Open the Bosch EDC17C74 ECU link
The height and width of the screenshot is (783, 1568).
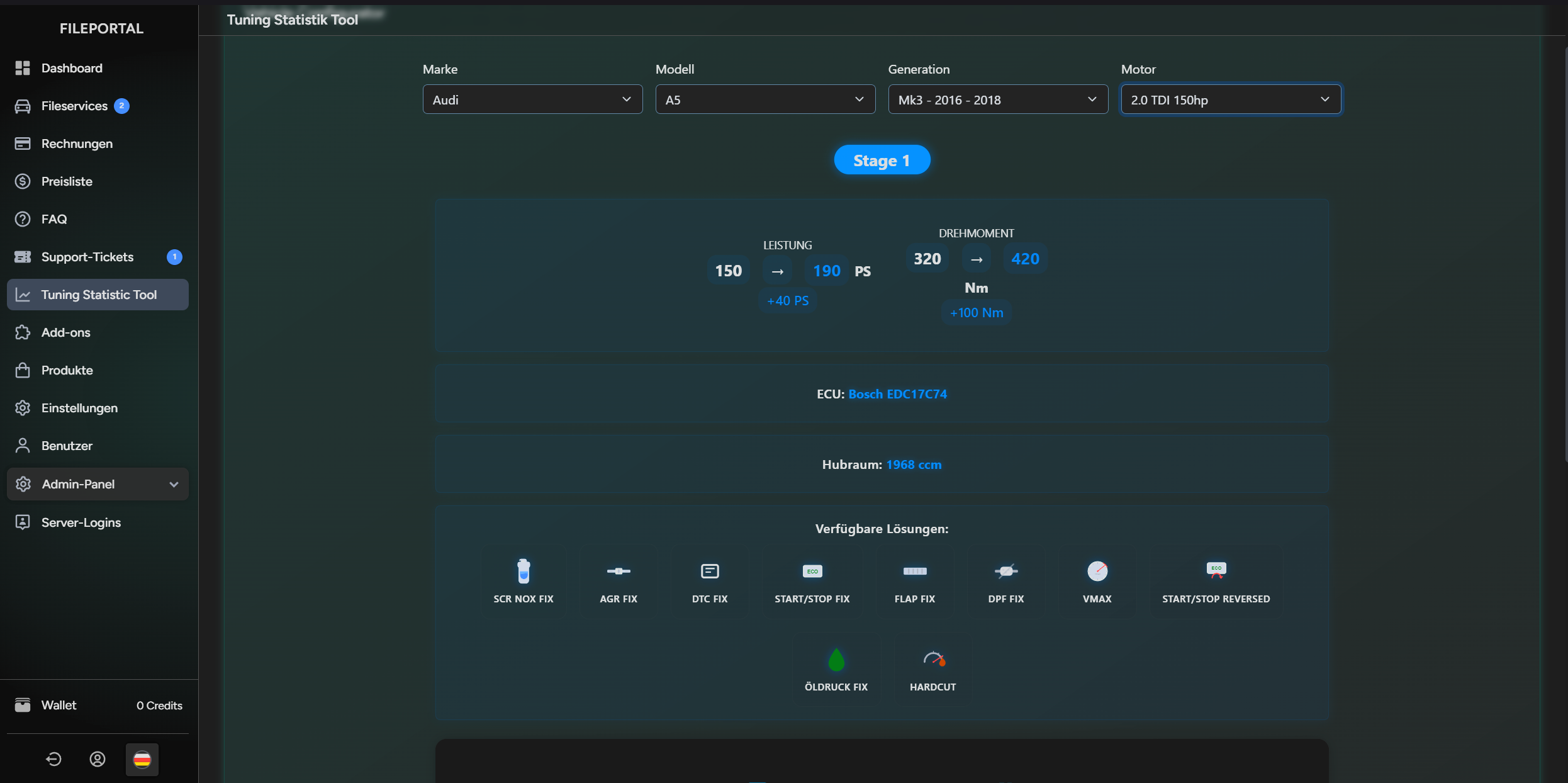(897, 393)
